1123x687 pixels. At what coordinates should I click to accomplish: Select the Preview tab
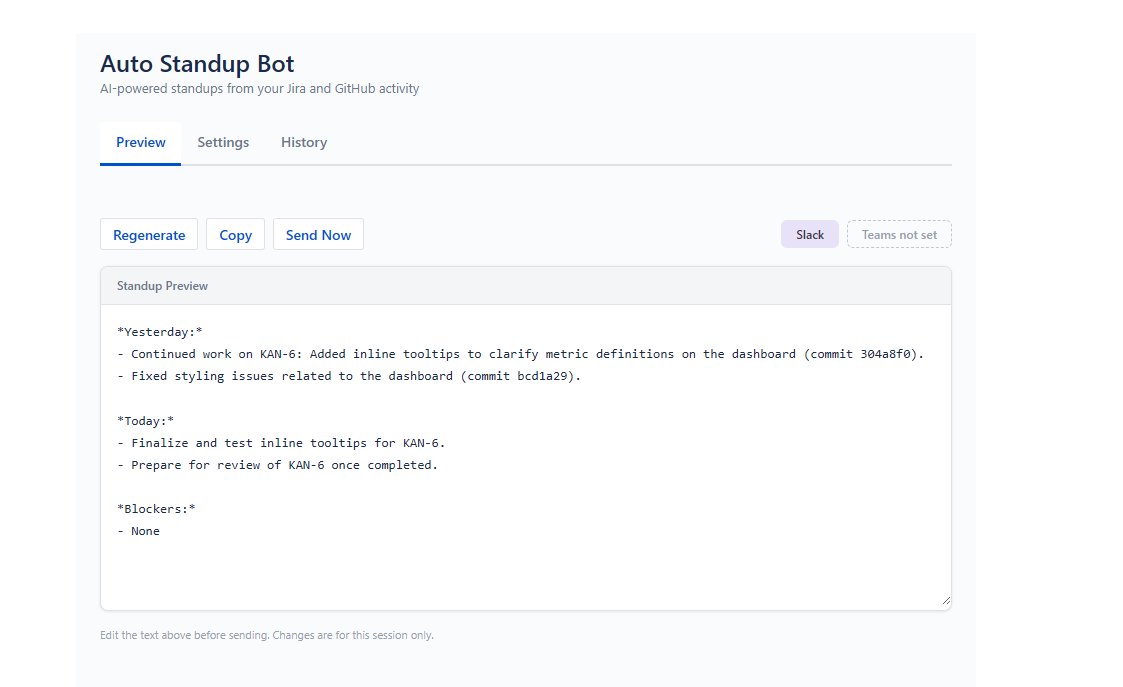point(140,142)
